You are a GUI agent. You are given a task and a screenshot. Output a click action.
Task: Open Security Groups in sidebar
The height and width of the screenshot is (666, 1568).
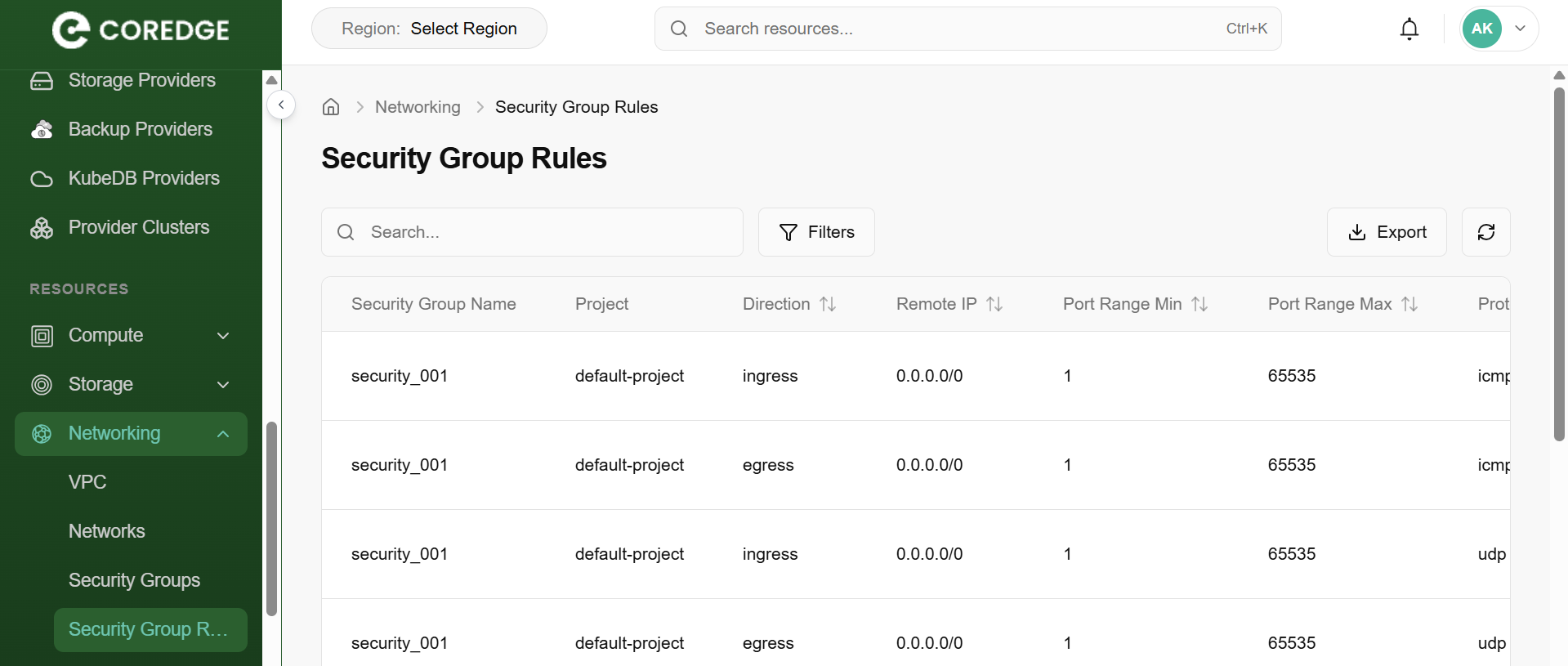(134, 580)
